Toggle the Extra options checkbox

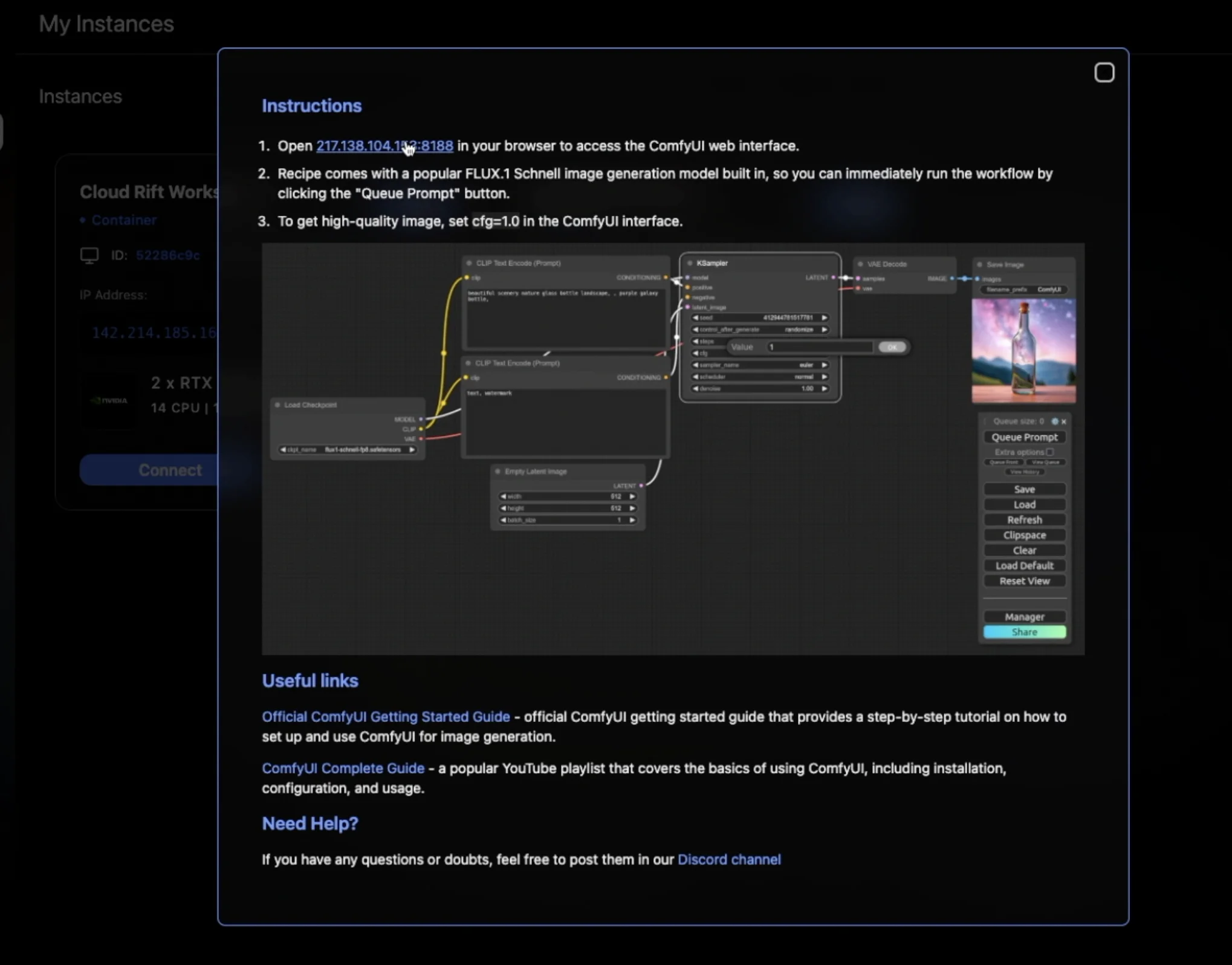point(1050,452)
